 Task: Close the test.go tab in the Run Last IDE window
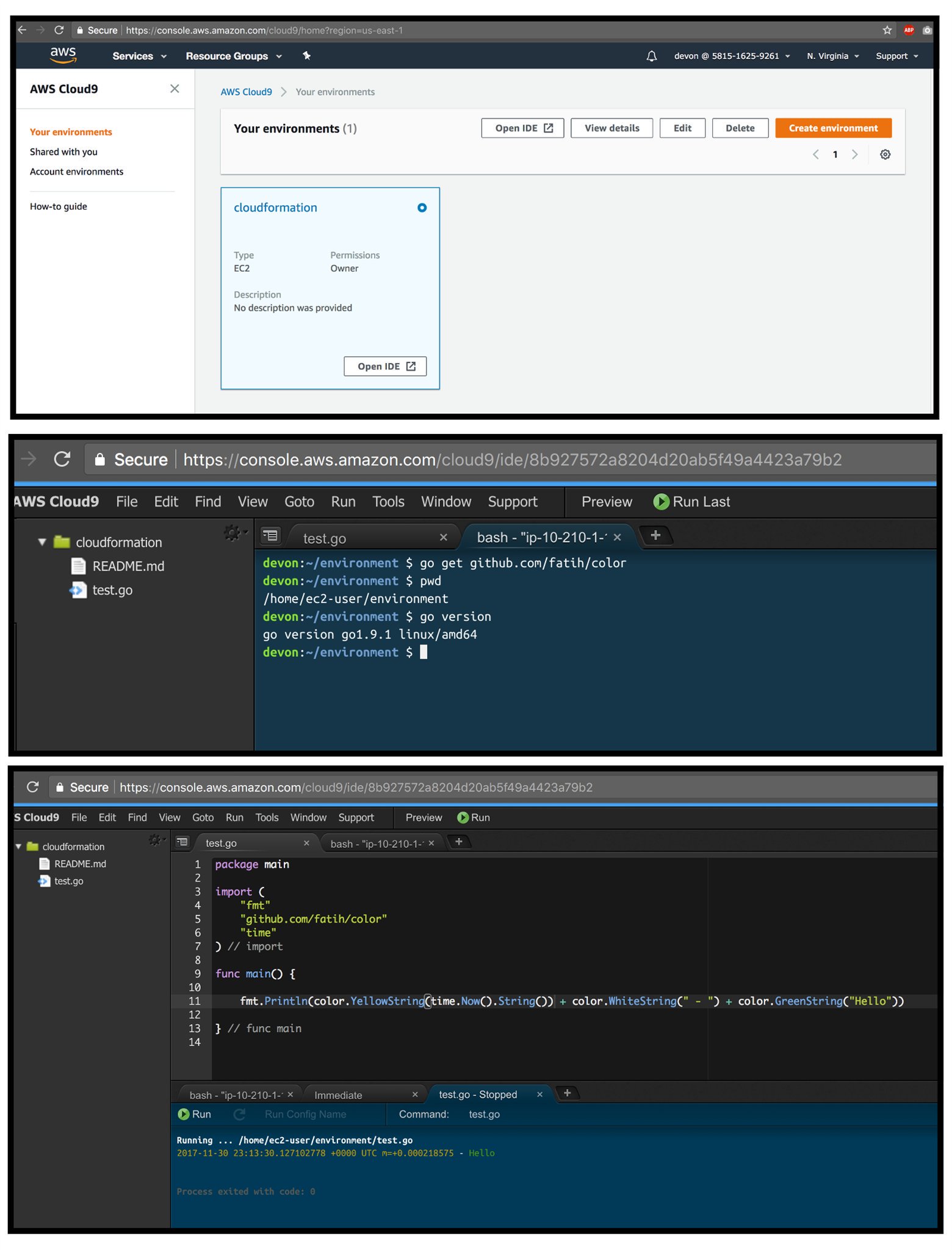point(444,537)
